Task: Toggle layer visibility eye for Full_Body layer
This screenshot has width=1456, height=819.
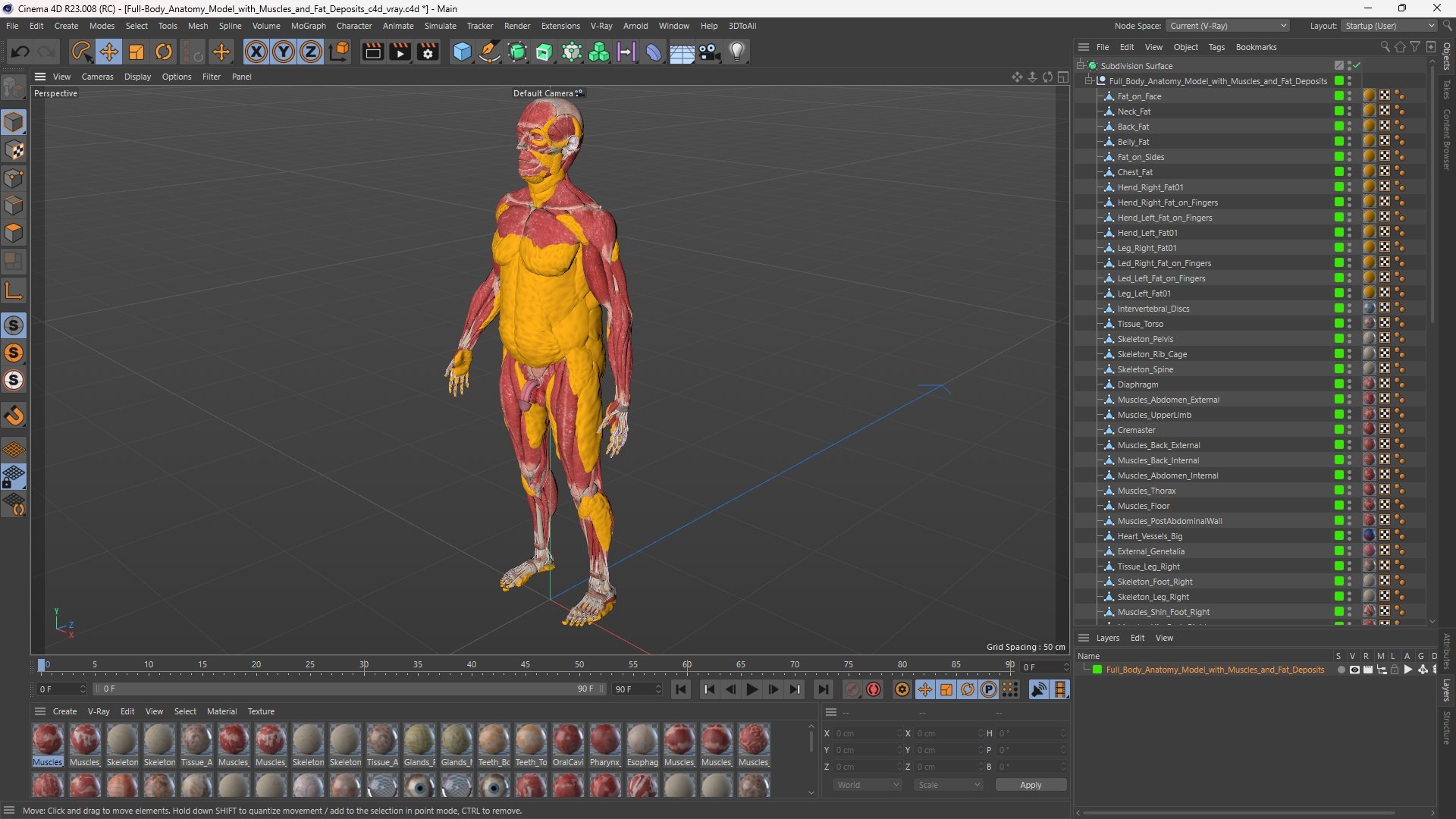Action: click(x=1354, y=670)
